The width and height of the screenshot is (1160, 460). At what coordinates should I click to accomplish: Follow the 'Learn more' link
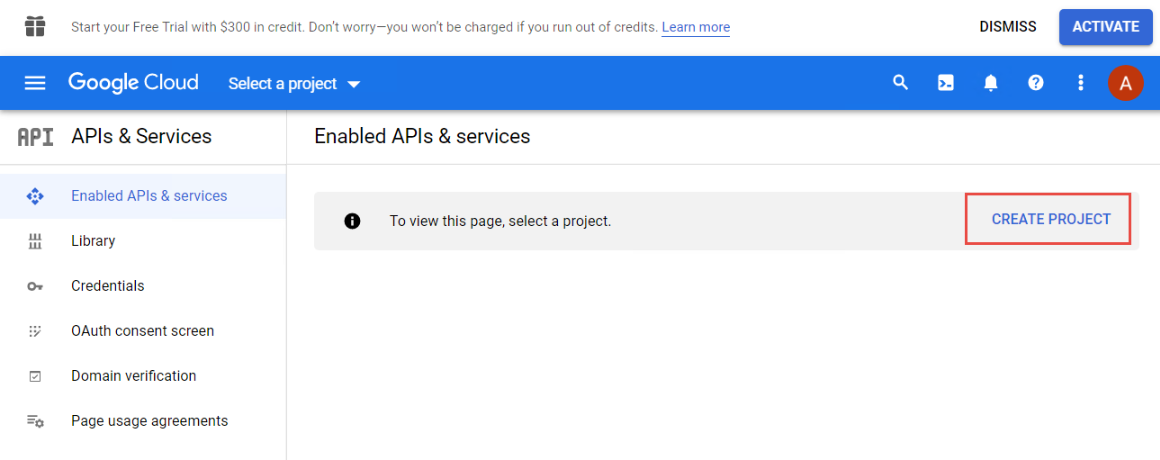pyautogui.click(x=695, y=27)
